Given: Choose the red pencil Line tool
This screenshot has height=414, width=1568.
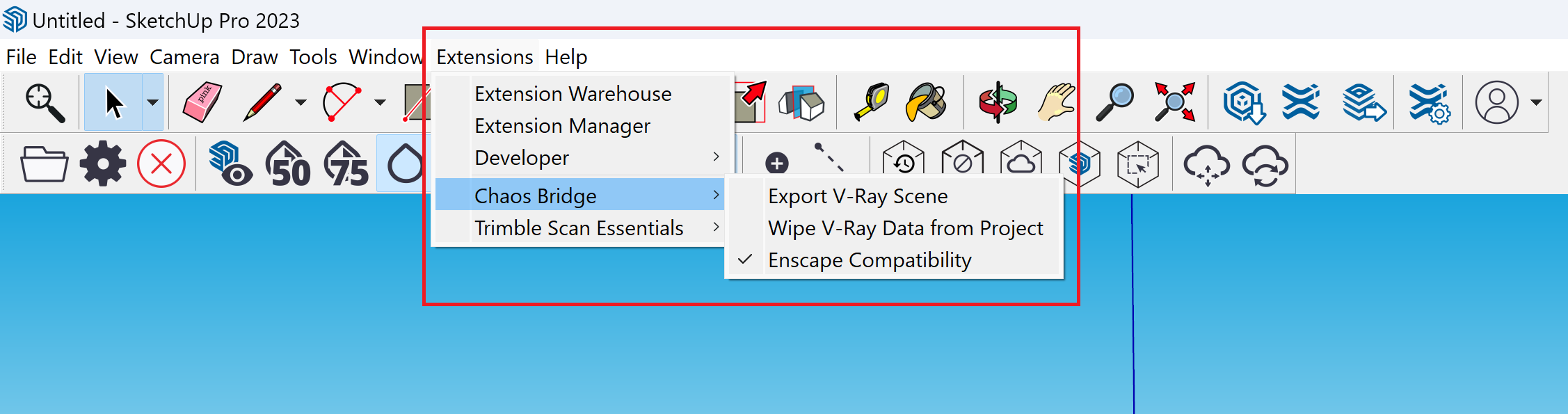Looking at the screenshot, I should 262,103.
